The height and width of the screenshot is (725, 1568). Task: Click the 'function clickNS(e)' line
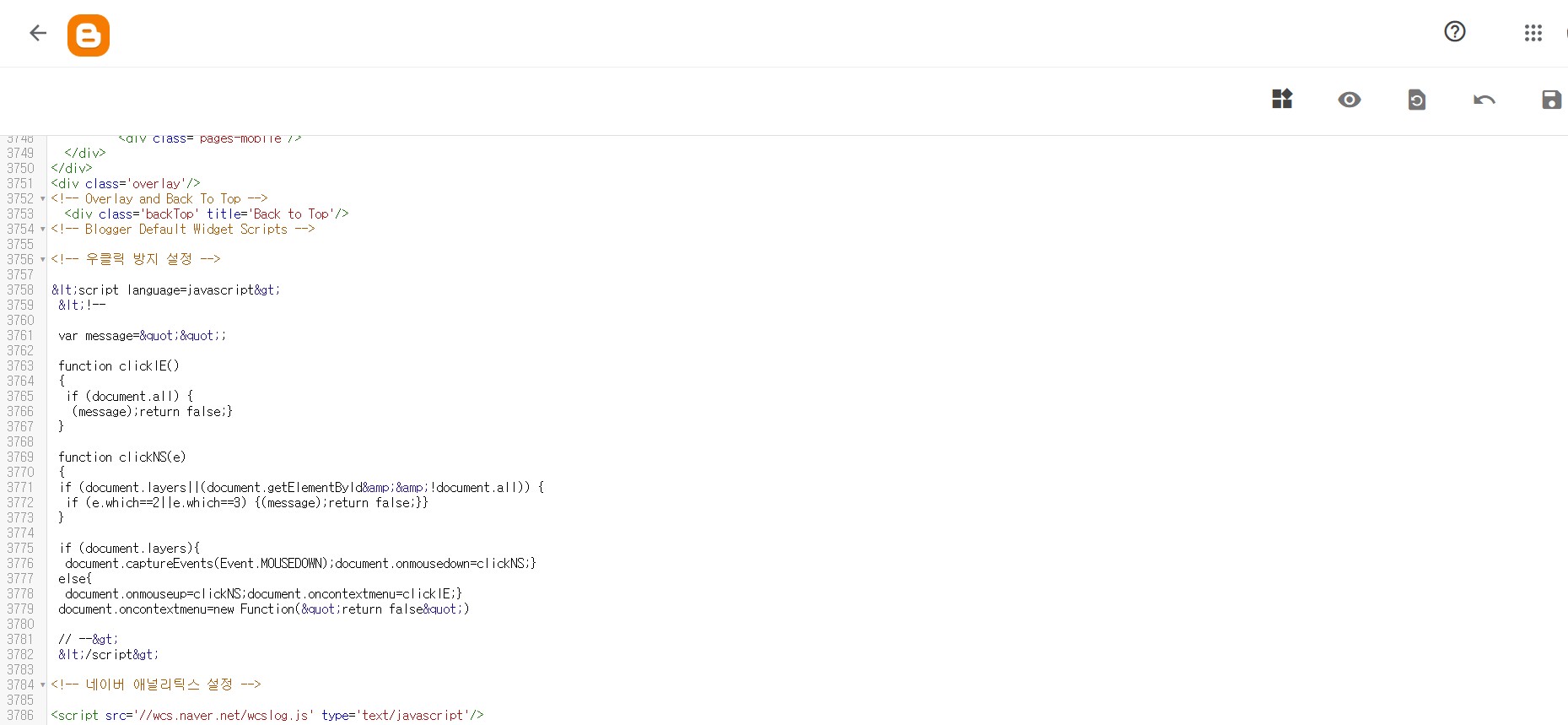click(122, 457)
